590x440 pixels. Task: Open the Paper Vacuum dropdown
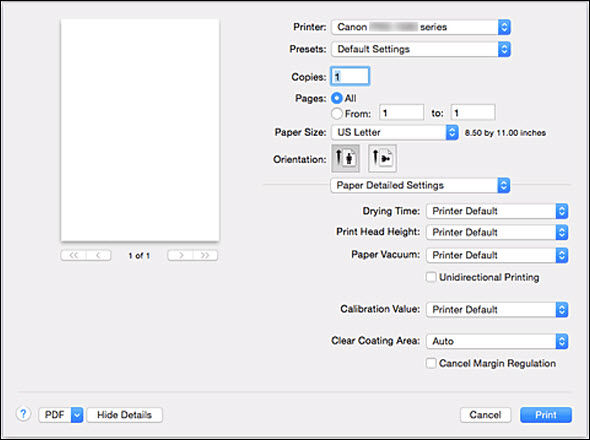[497, 255]
